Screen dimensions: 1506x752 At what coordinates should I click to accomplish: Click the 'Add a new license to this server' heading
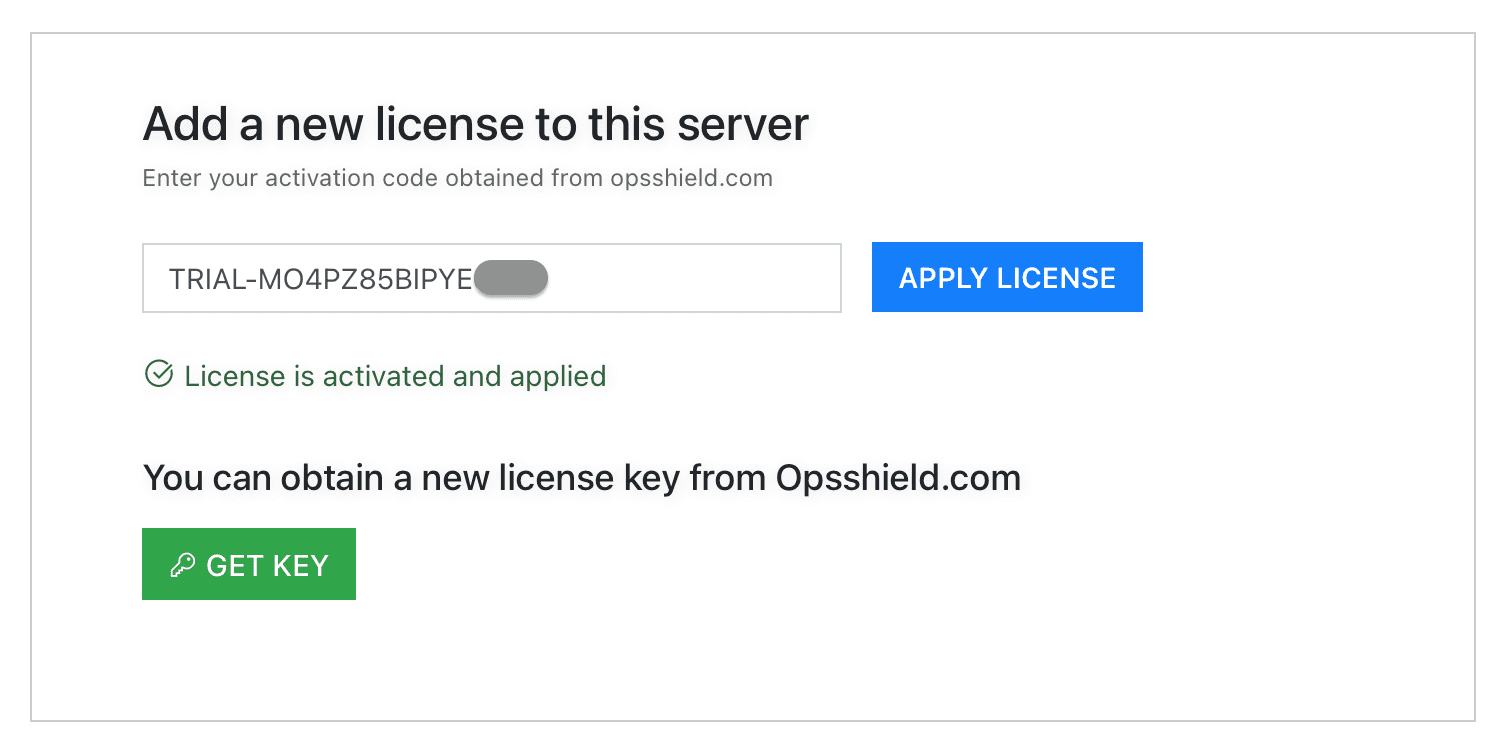coord(475,125)
